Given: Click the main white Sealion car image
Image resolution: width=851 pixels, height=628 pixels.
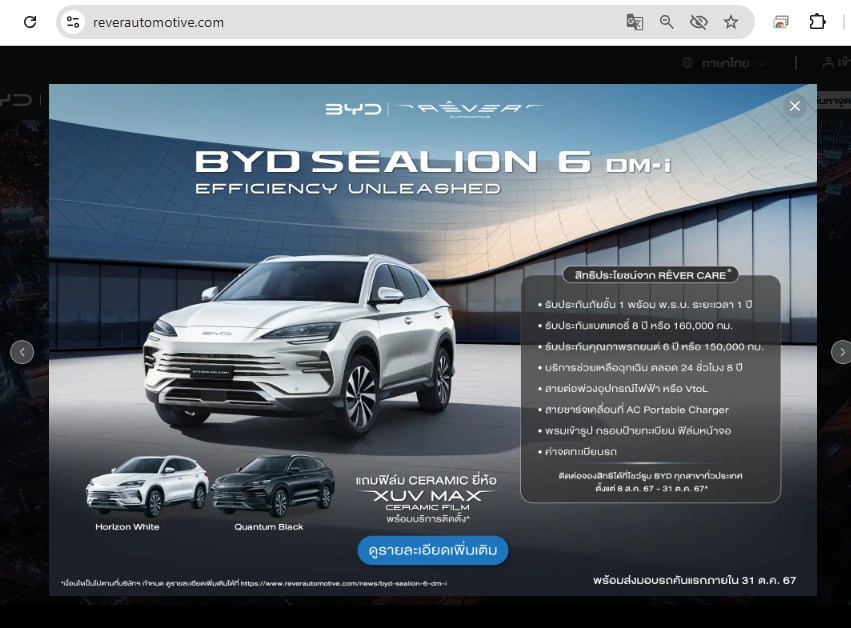Looking at the screenshot, I should point(299,344).
